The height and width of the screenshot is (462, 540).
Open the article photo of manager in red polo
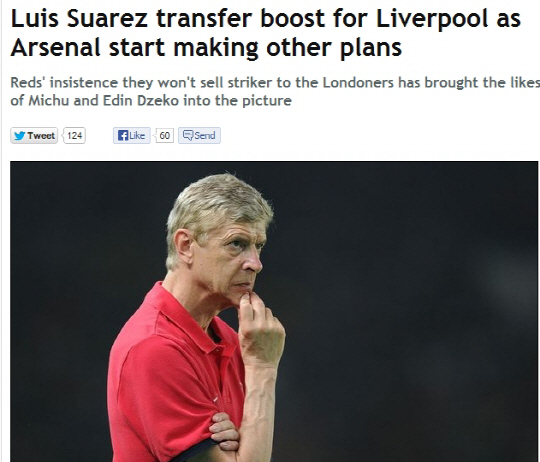click(274, 312)
